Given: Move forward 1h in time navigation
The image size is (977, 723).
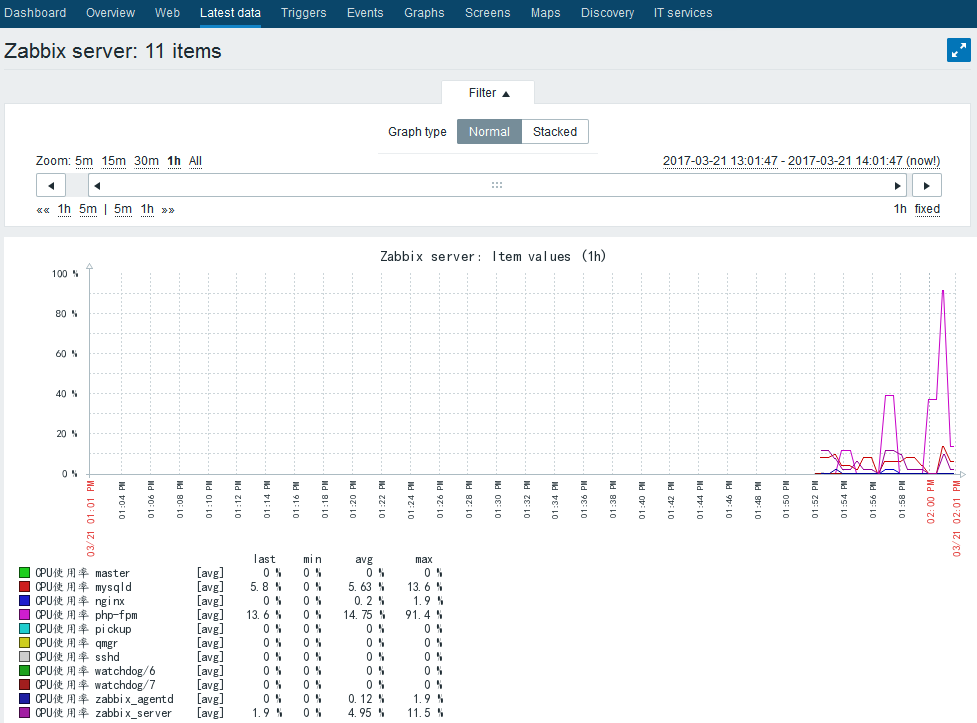Looking at the screenshot, I should 147,209.
